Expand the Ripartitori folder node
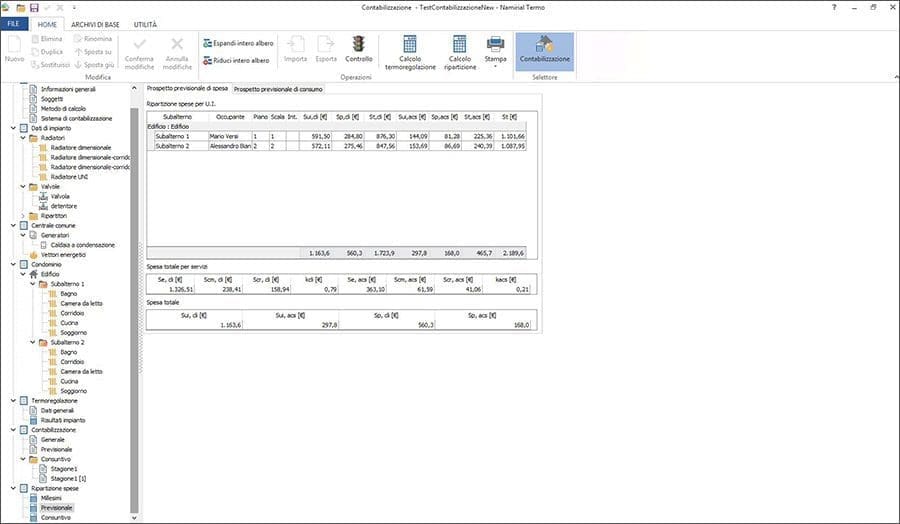Image resolution: width=900 pixels, height=524 pixels. coord(23,215)
